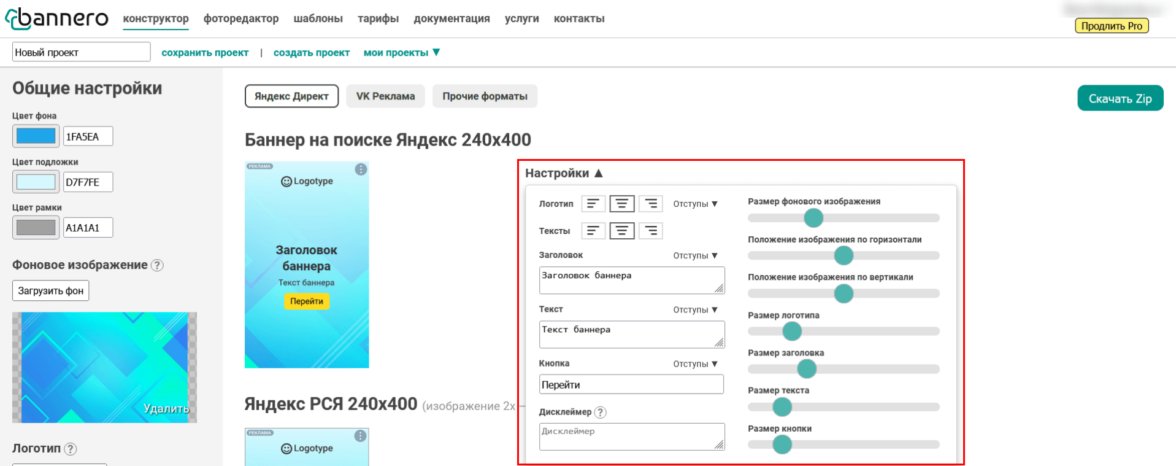This screenshot has width=1176, height=466.
Task: Switch to the VK Реклама tab
Action: [386, 96]
